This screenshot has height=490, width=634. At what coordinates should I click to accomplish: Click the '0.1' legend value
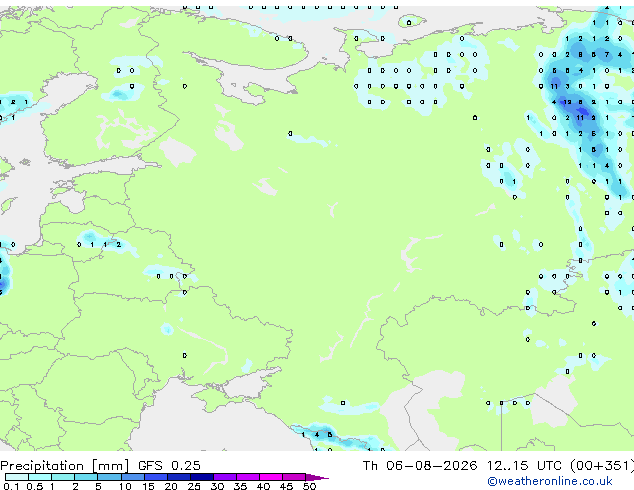click(x=11, y=486)
